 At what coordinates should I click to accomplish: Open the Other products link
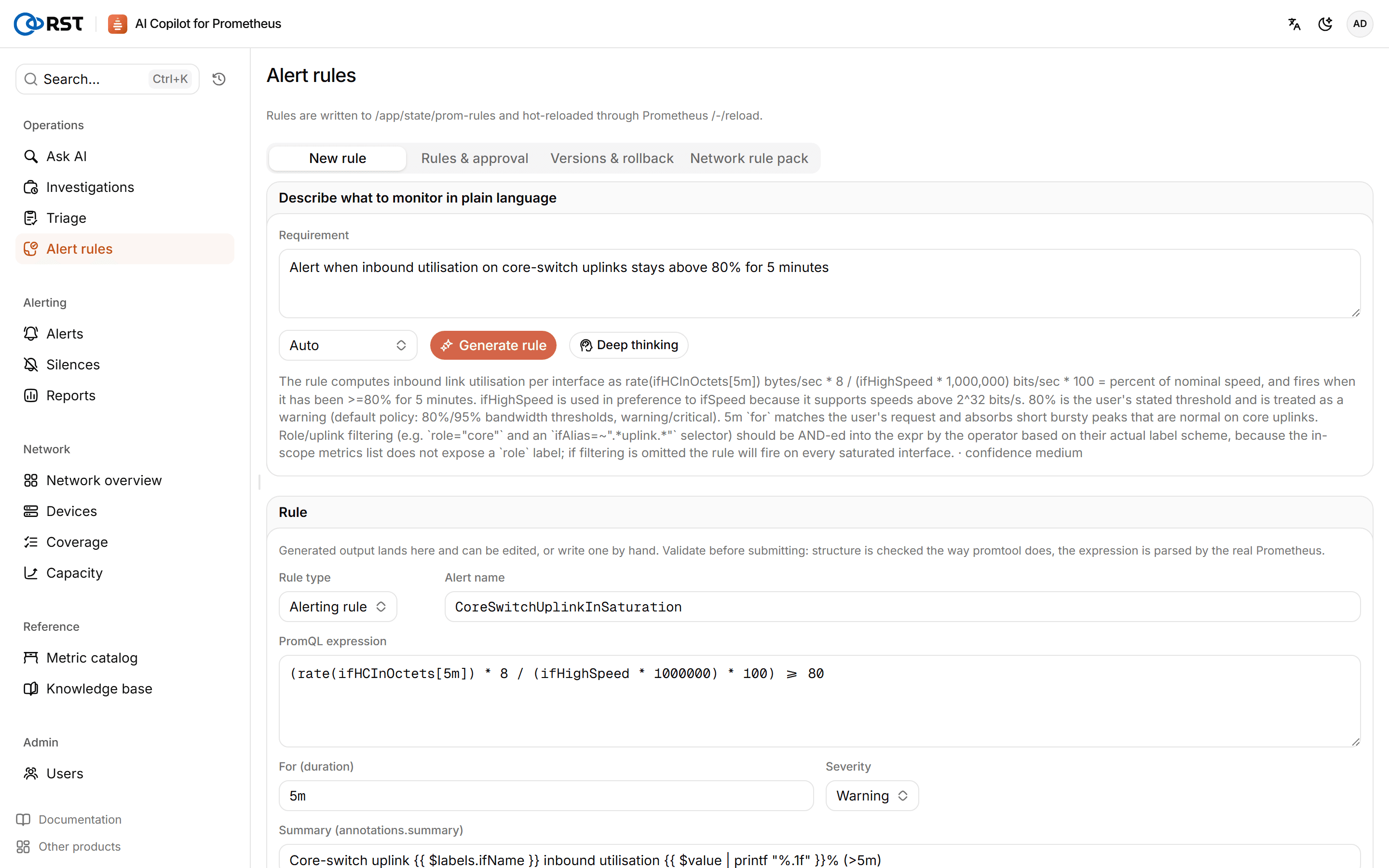68,847
